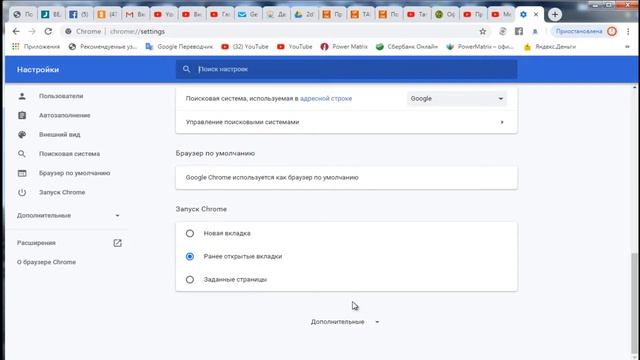Screen dimensions: 640x360
Task: Open the Chrome three-dot menu
Action: coord(628,31)
